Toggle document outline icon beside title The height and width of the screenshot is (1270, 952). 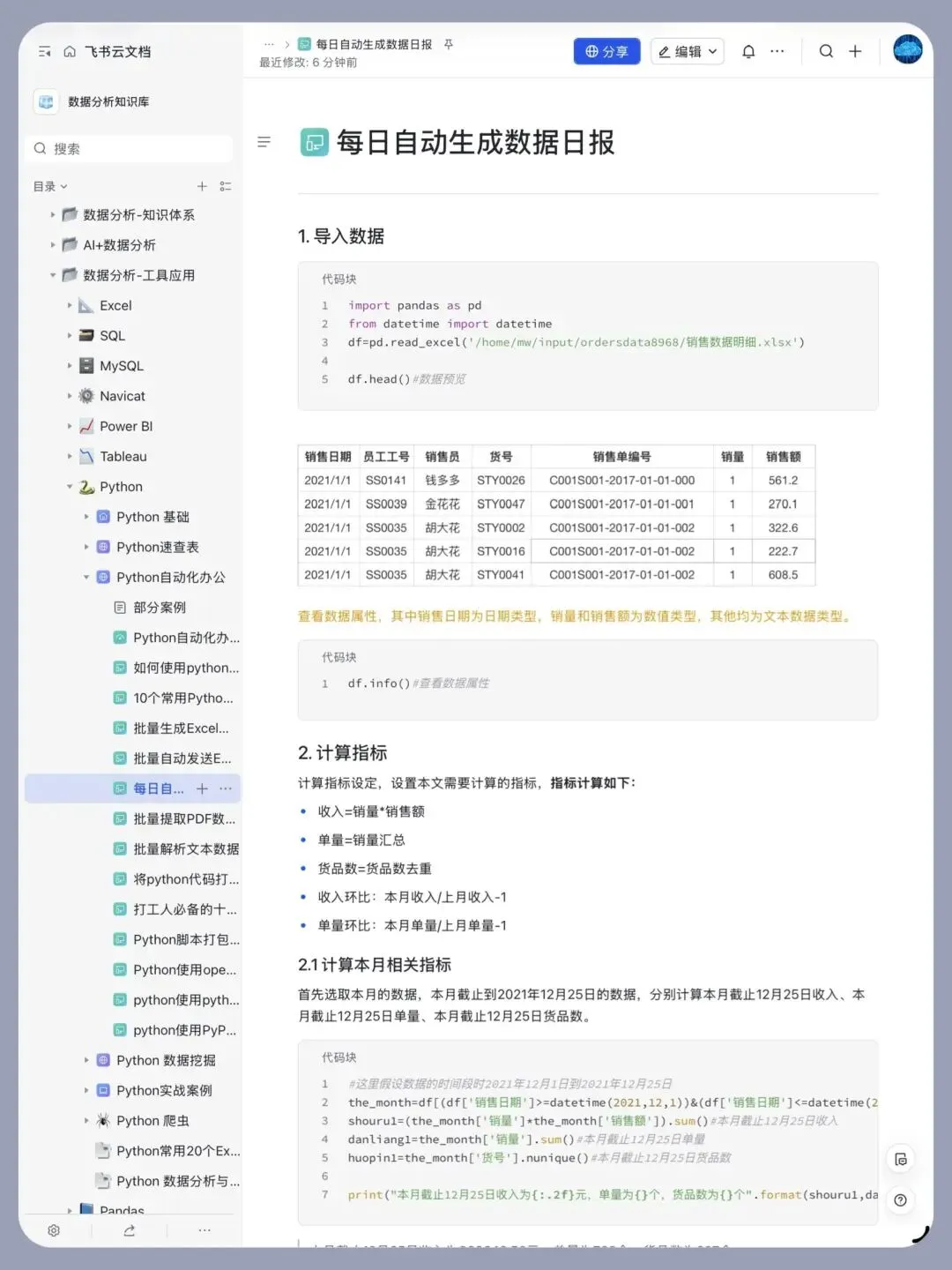click(264, 142)
